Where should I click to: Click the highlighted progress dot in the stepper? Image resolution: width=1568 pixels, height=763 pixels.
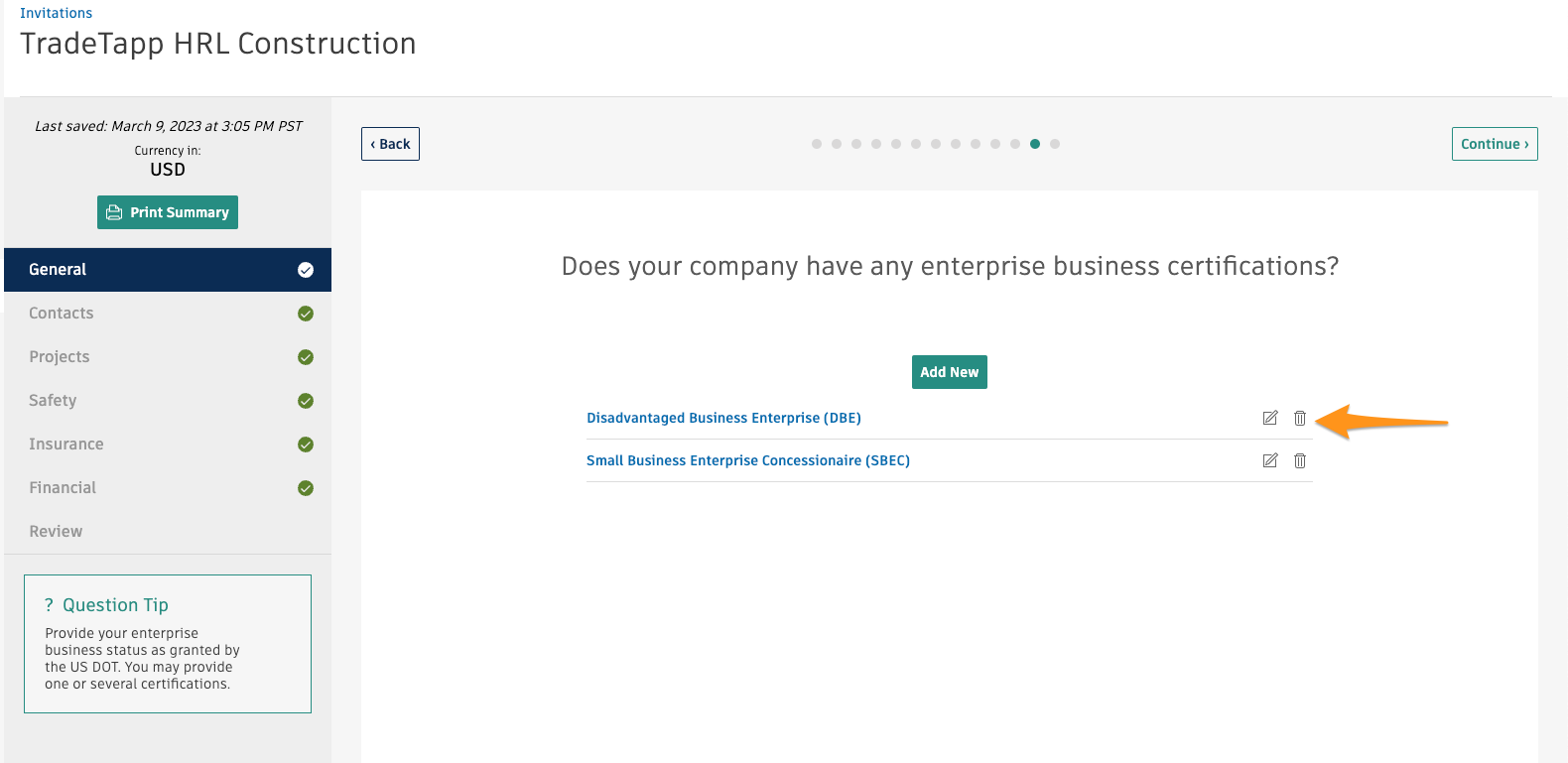1035,143
